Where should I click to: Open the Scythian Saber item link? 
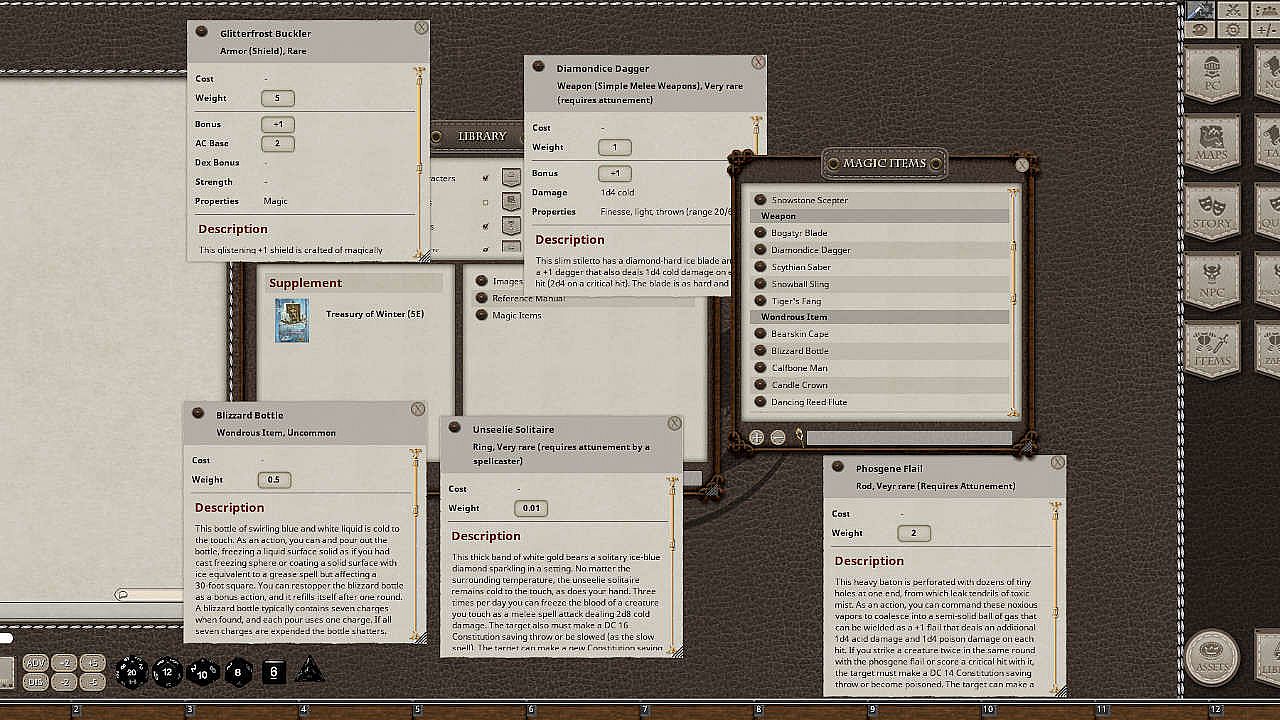800,267
